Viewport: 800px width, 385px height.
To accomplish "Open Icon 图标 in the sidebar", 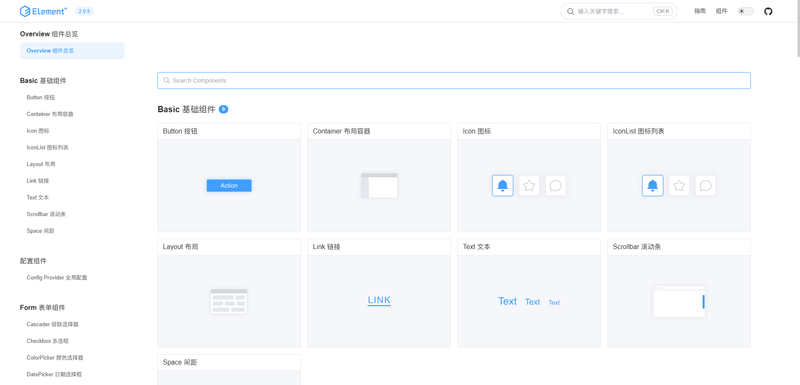I will pos(38,131).
